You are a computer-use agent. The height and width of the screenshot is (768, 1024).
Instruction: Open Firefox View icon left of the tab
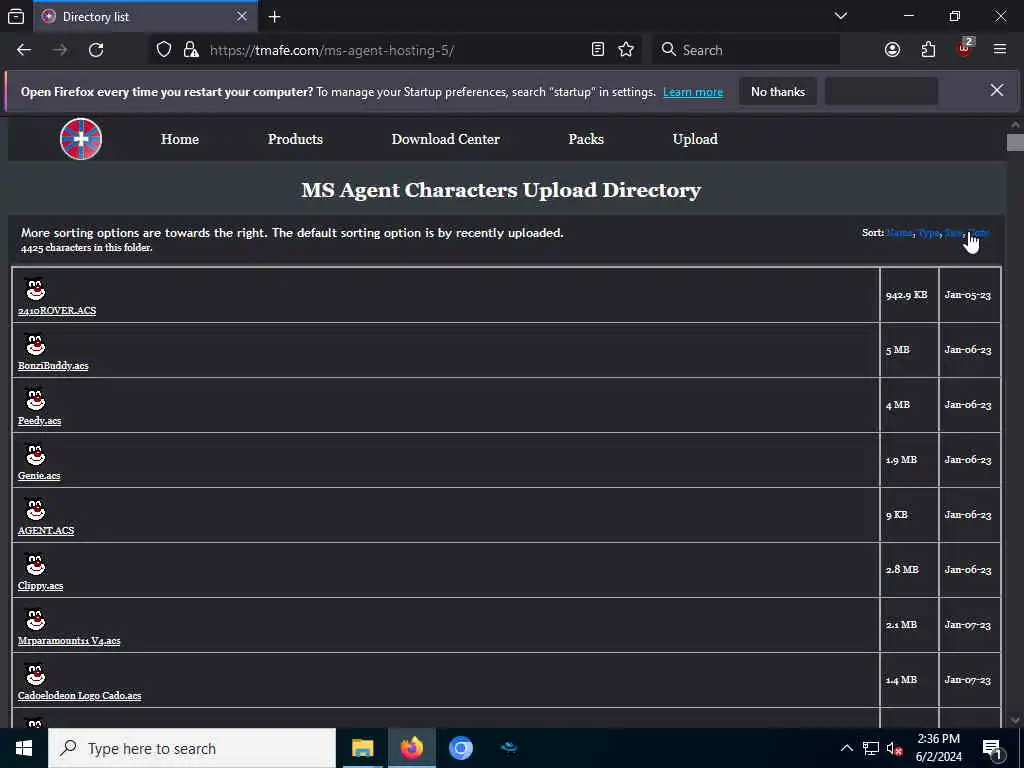coord(16,16)
